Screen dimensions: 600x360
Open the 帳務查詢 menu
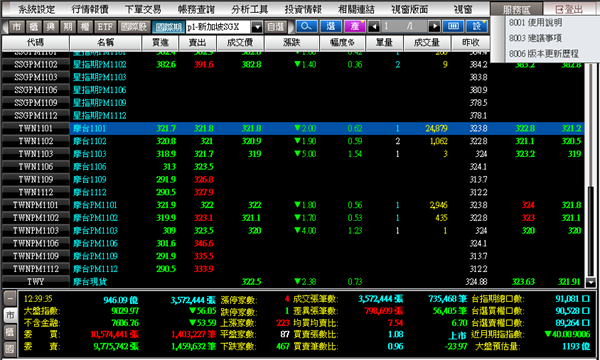click(x=196, y=9)
